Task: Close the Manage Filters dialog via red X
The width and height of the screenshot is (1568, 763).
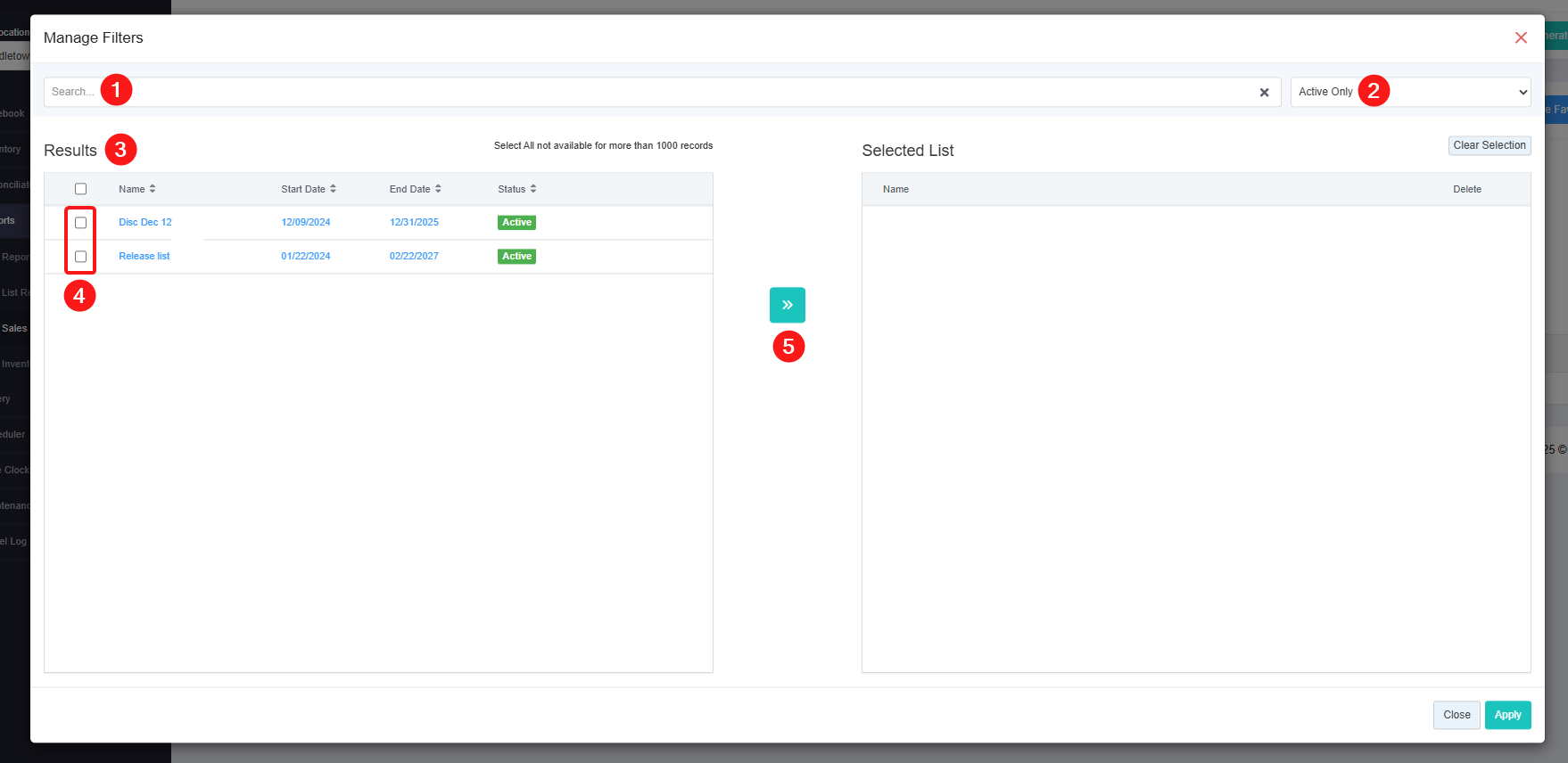Action: pyautogui.click(x=1521, y=37)
